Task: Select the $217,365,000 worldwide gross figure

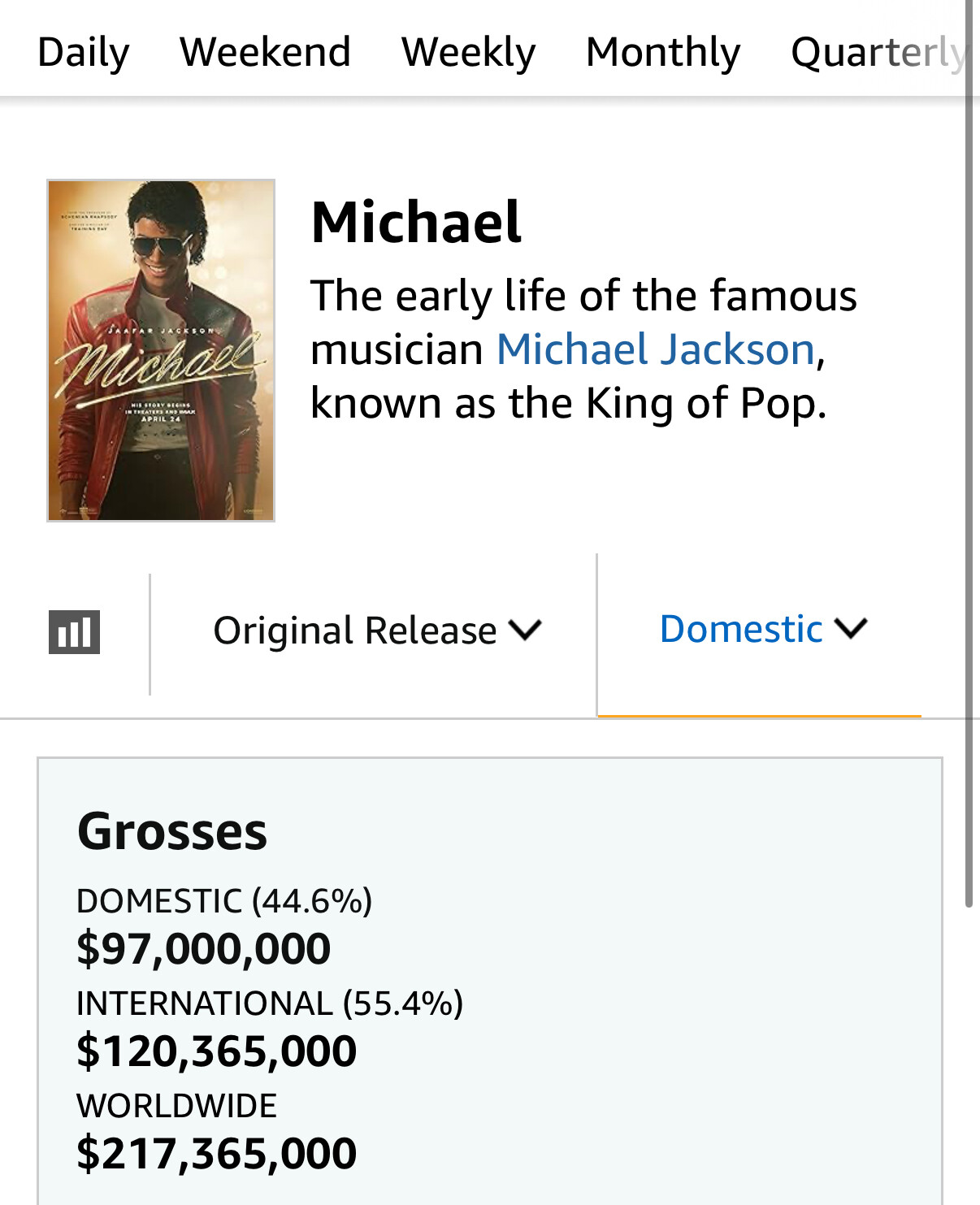Action: pyautogui.click(x=217, y=1153)
